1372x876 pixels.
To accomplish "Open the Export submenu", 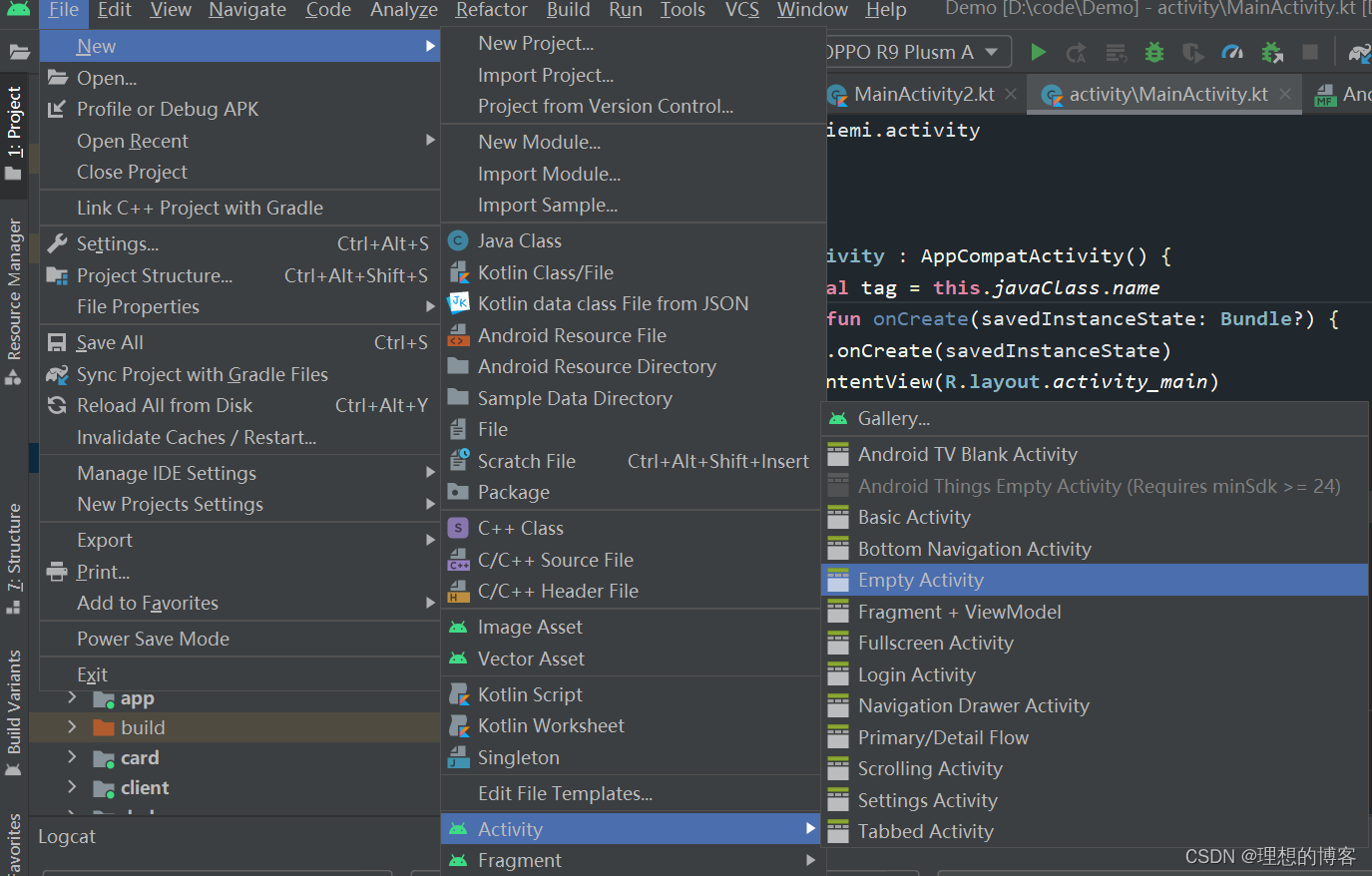I will pos(239,540).
